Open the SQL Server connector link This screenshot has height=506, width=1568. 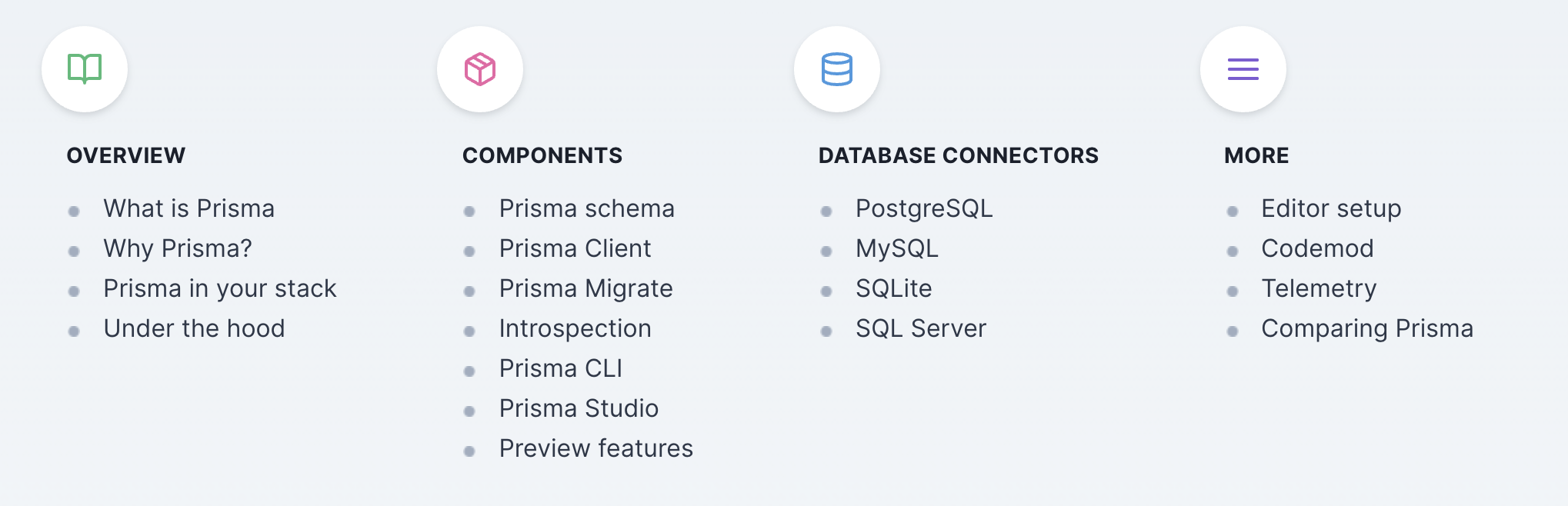(921, 328)
